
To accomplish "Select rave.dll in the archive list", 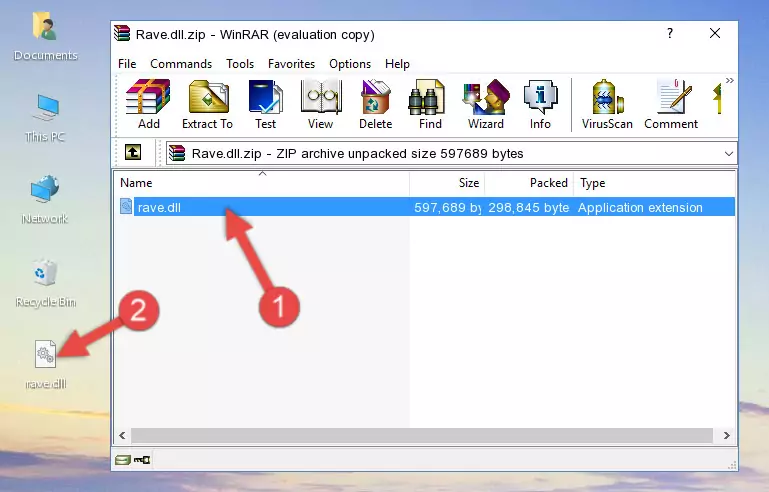I will [x=426, y=207].
